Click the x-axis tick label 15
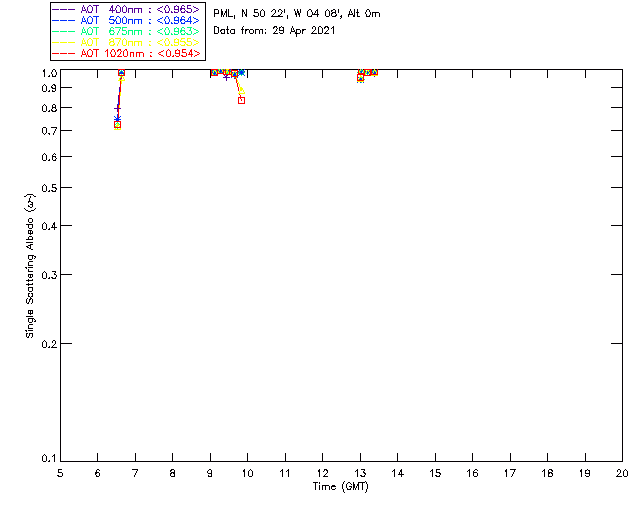 click(435, 473)
